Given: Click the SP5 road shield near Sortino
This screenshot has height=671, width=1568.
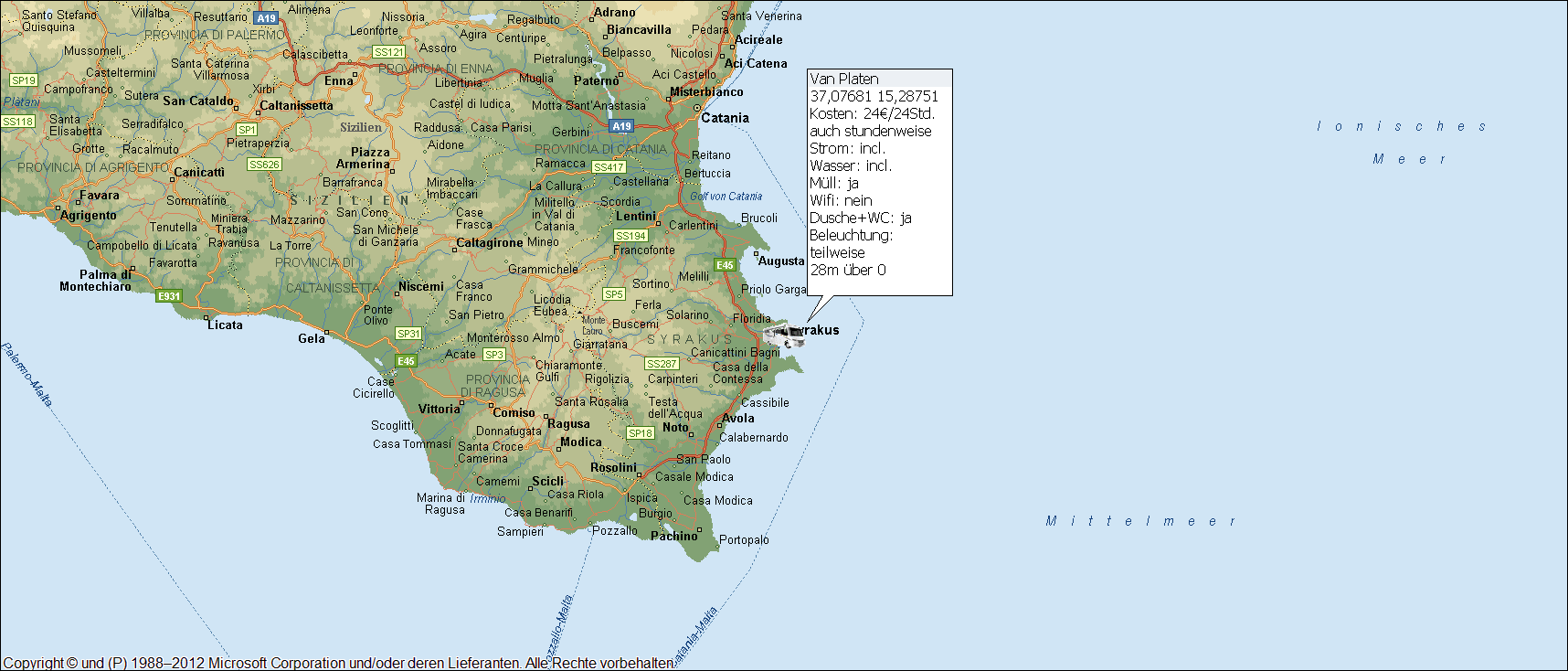Looking at the screenshot, I should [614, 294].
